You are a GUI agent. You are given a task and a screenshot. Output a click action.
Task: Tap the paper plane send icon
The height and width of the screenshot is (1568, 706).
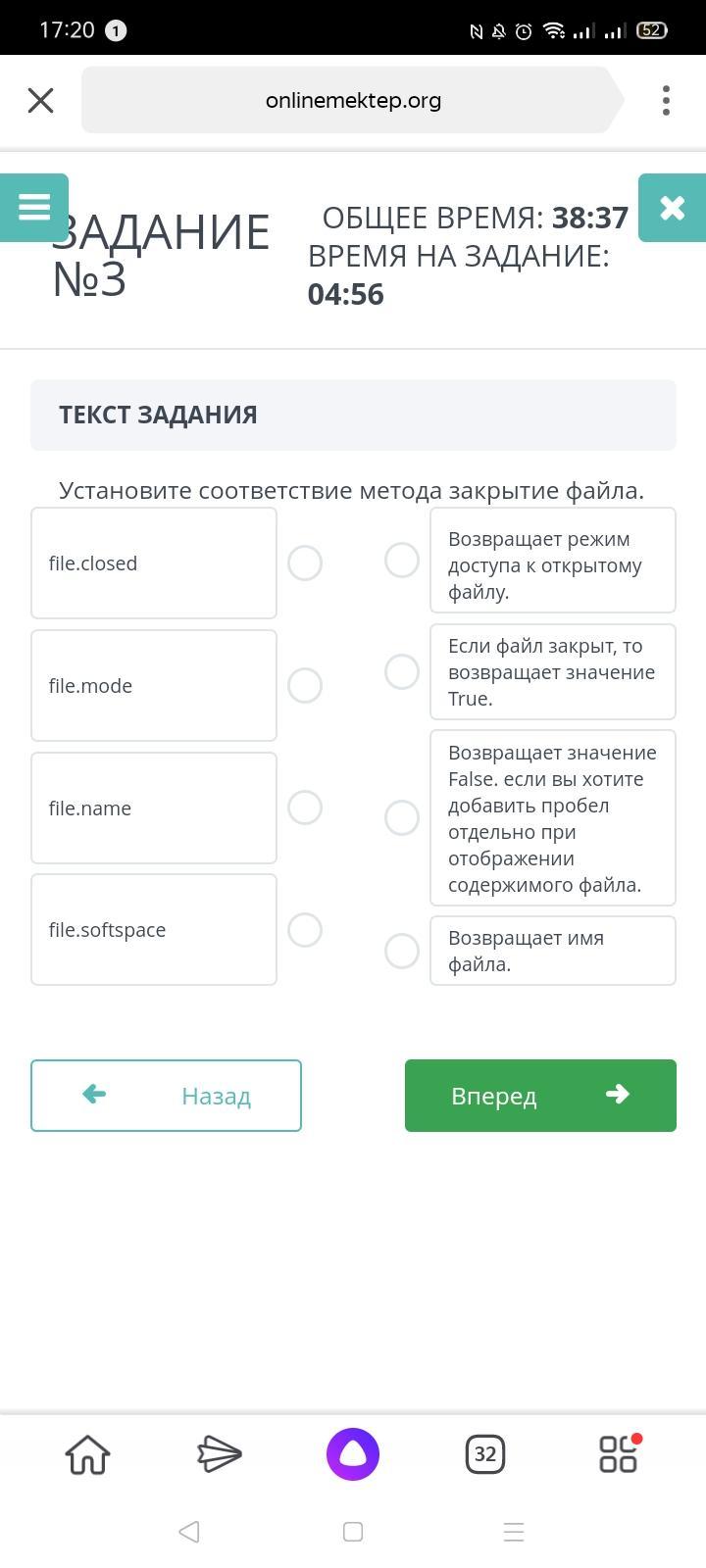(x=220, y=1454)
